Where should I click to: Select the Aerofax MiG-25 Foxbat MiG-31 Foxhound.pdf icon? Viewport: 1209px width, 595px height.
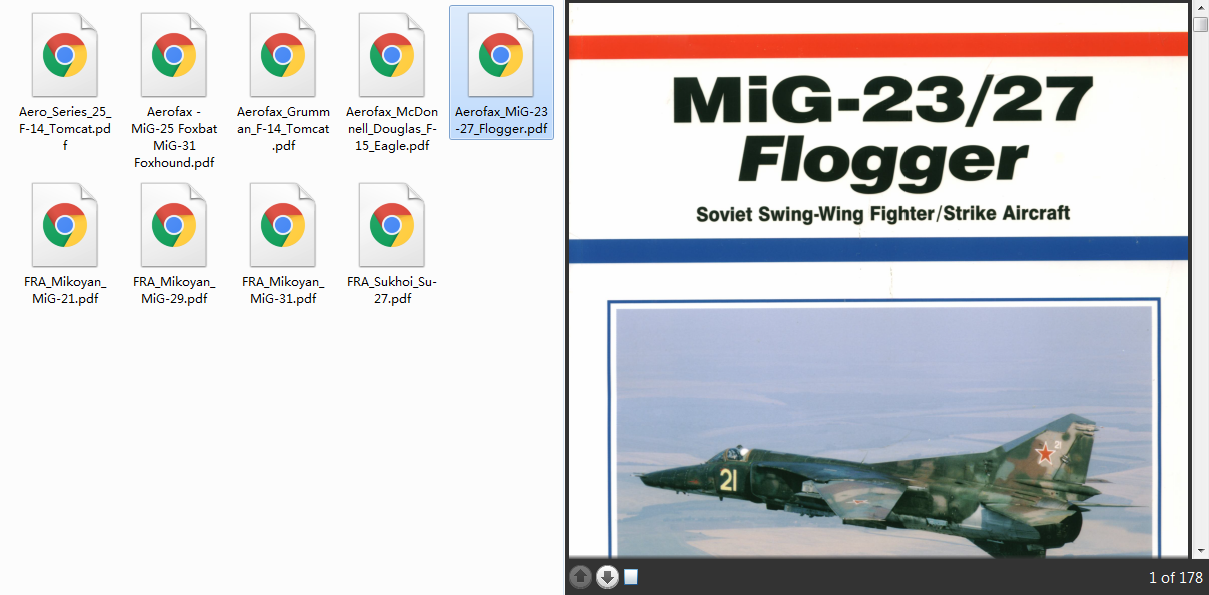click(174, 56)
